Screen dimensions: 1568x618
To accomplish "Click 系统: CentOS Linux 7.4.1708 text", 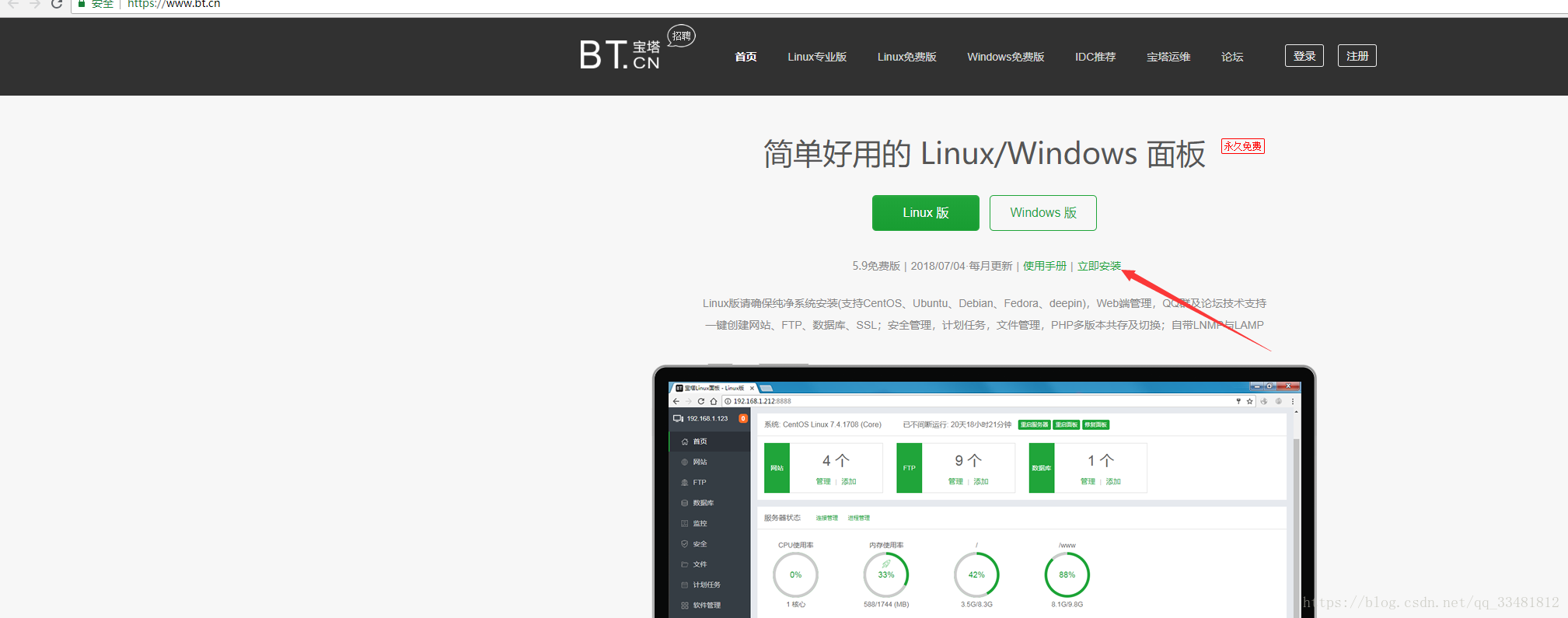I will [822, 424].
